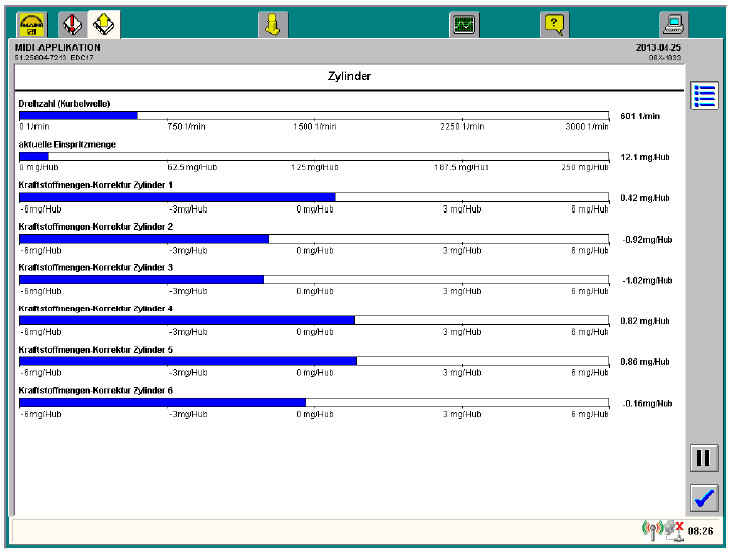Click Kraftstoffmengen-Korrektur Zylinder 1 bar
The image size is (731, 553).
(x=313, y=197)
